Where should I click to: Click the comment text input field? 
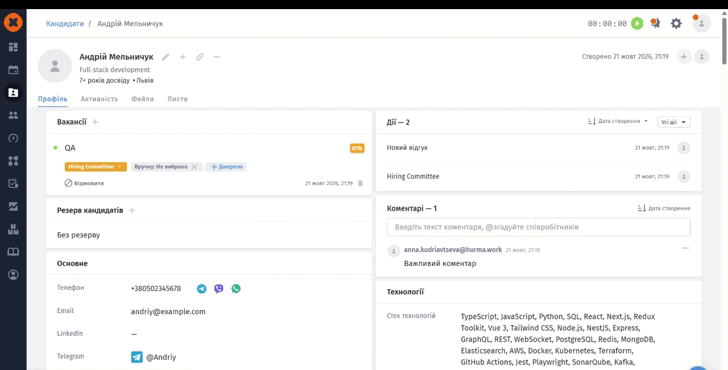pyautogui.click(x=539, y=227)
